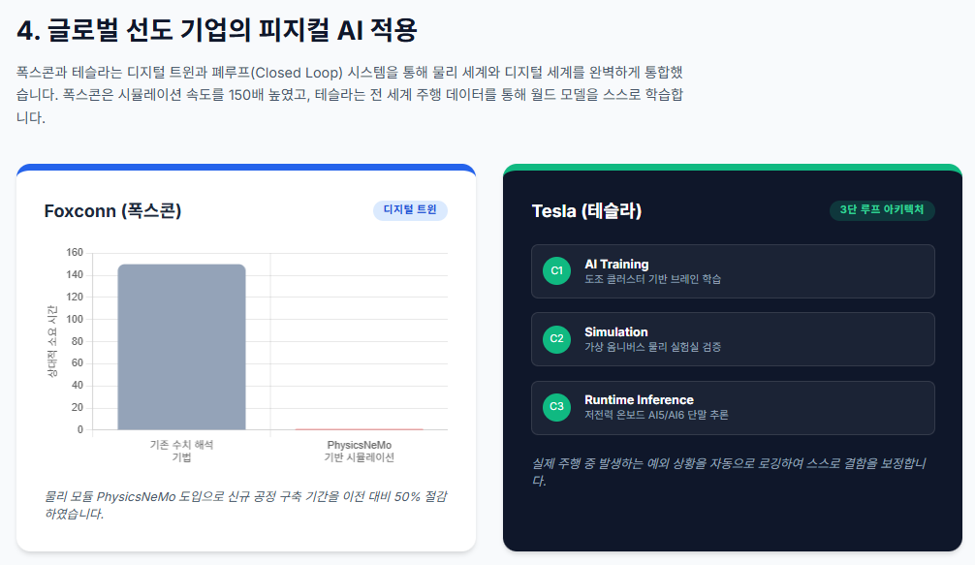Click the intro paragraph mentioning Closed Loop

350,94
